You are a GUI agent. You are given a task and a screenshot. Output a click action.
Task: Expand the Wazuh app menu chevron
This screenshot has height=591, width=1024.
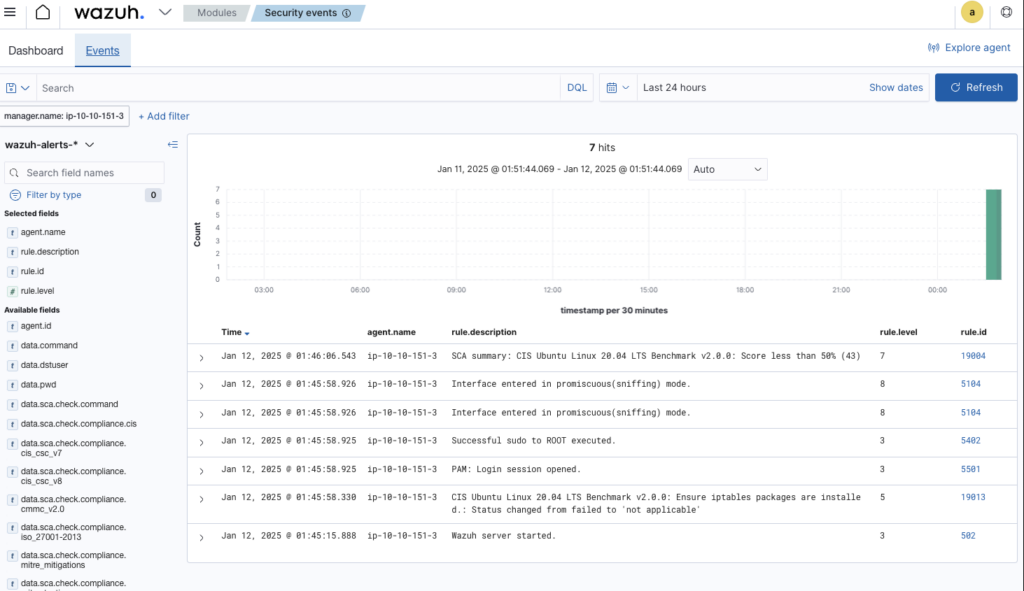coord(165,12)
